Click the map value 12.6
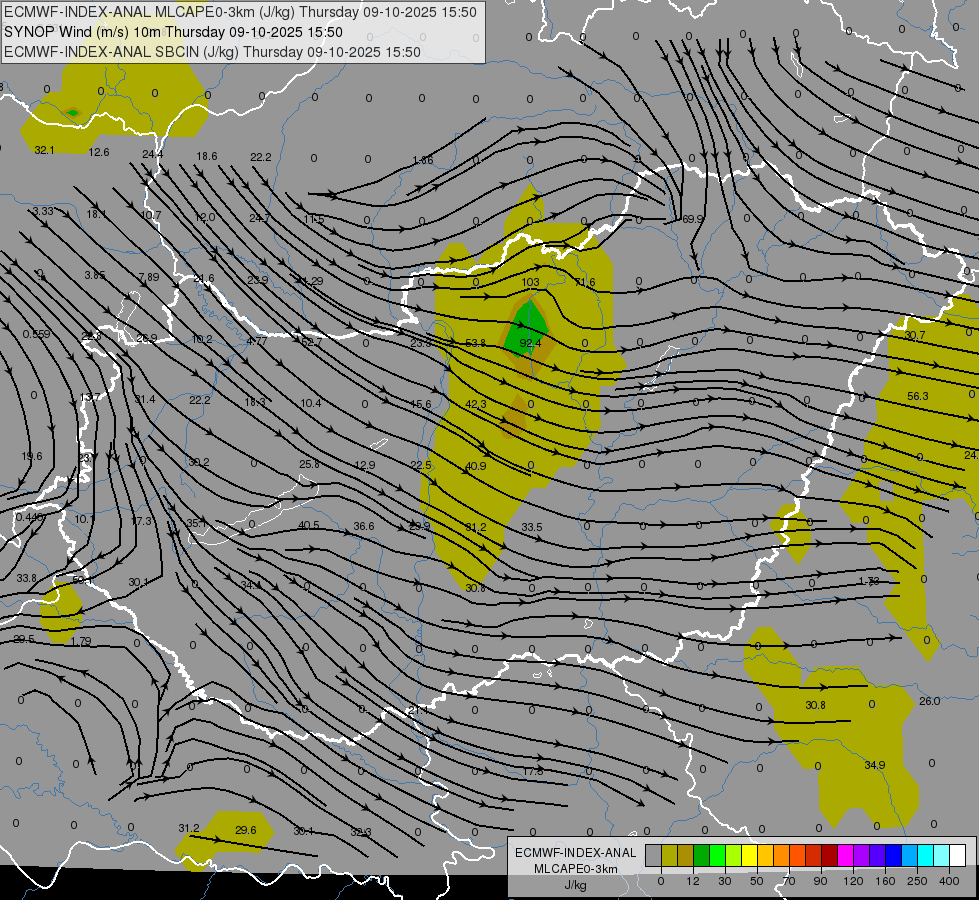 (x=99, y=152)
